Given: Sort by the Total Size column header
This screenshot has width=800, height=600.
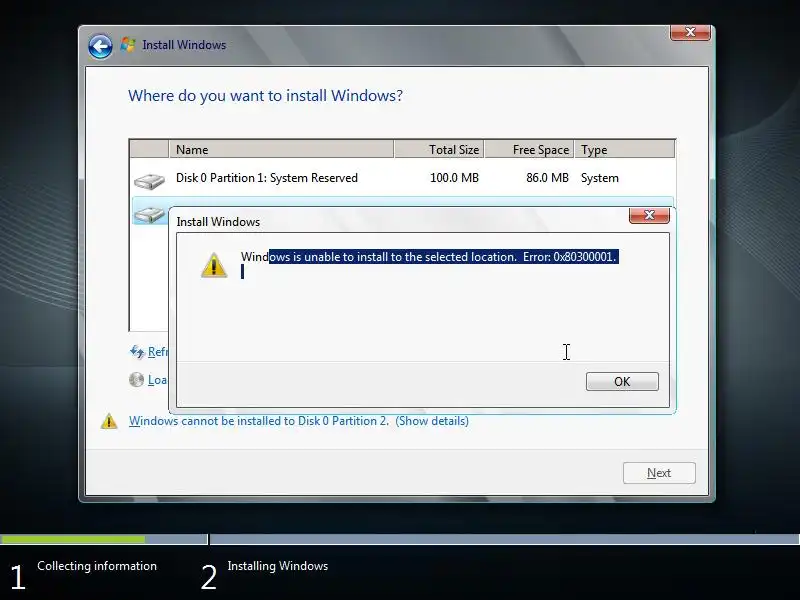Looking at the screenshot, I should [439, 149].
